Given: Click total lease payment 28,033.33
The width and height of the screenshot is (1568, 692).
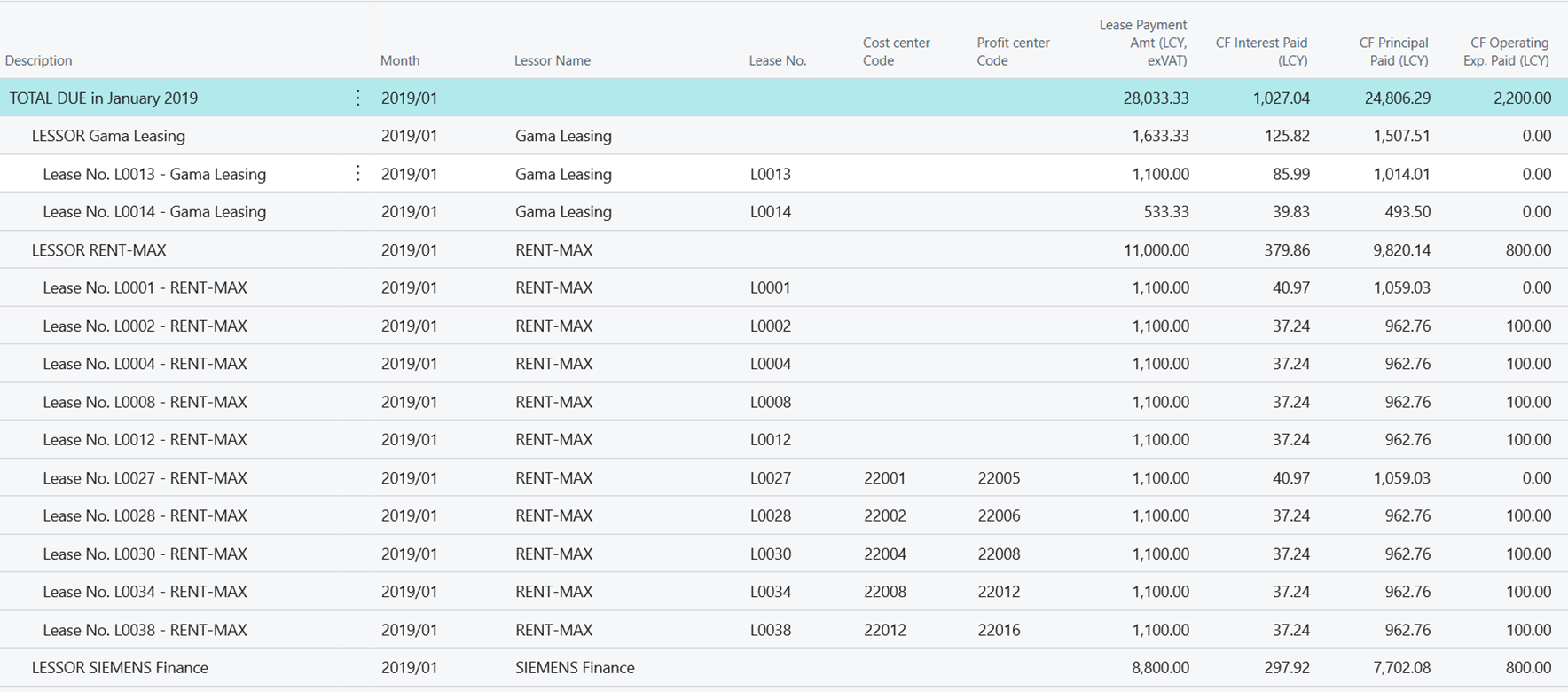Looking at the screenshot, I should point(1156,98).
